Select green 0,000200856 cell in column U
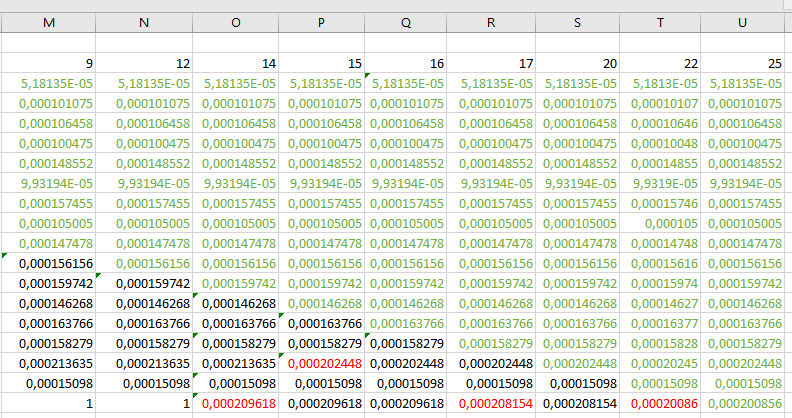The width and height of the screenshot is (792, 418). (x=742, y=403)
